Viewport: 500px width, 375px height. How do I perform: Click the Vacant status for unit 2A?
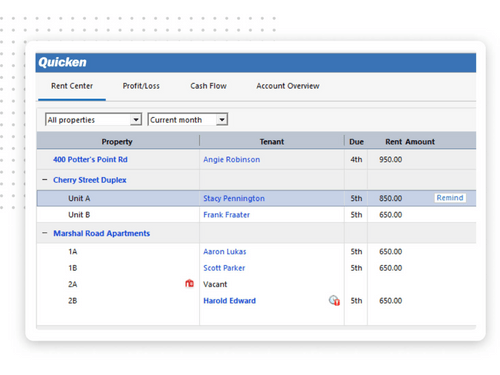pyautogui.click(x=215, y=284)
